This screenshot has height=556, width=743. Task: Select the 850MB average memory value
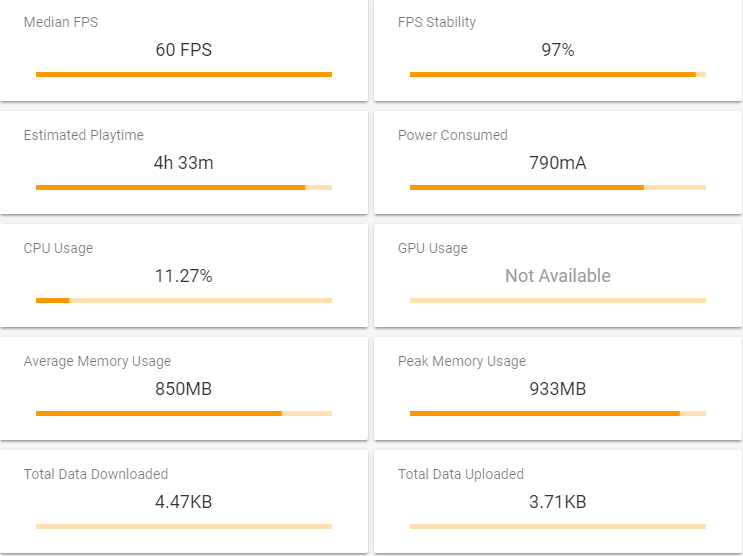(184, 389)
